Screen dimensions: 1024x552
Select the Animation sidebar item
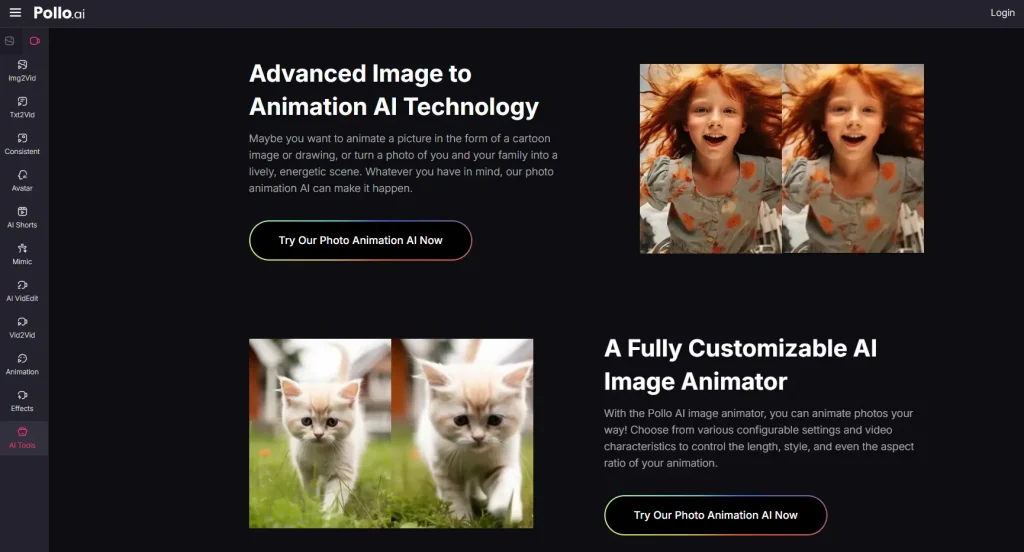(22, 364)
